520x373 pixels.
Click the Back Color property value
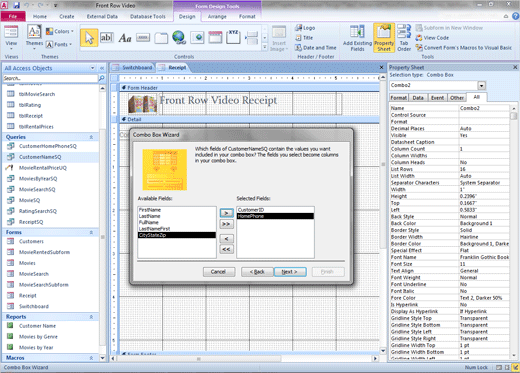[x=484, y=223]
